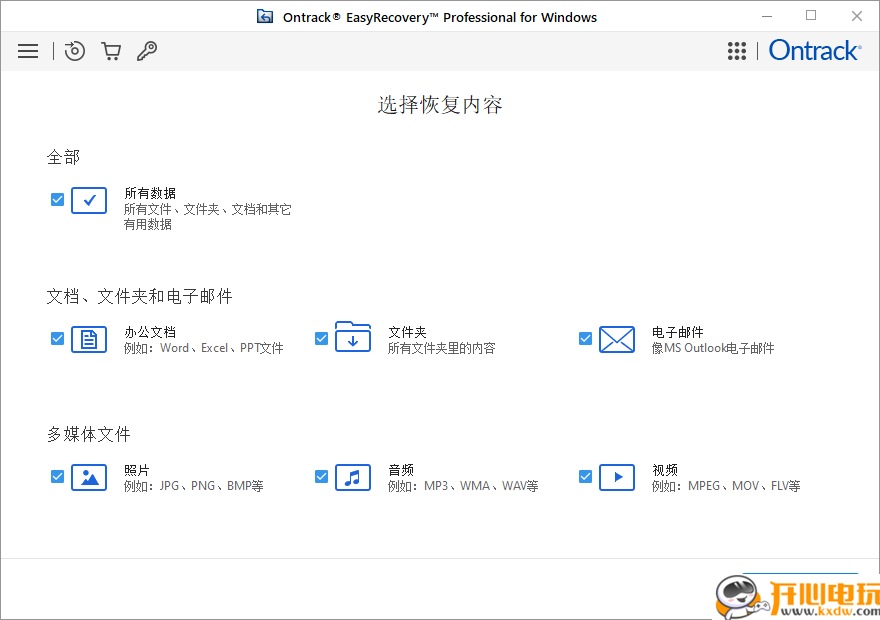Click the apps grid icon beside Ontrack logo
The height and width of the screenshot is (620, 880).
(737, 50)
